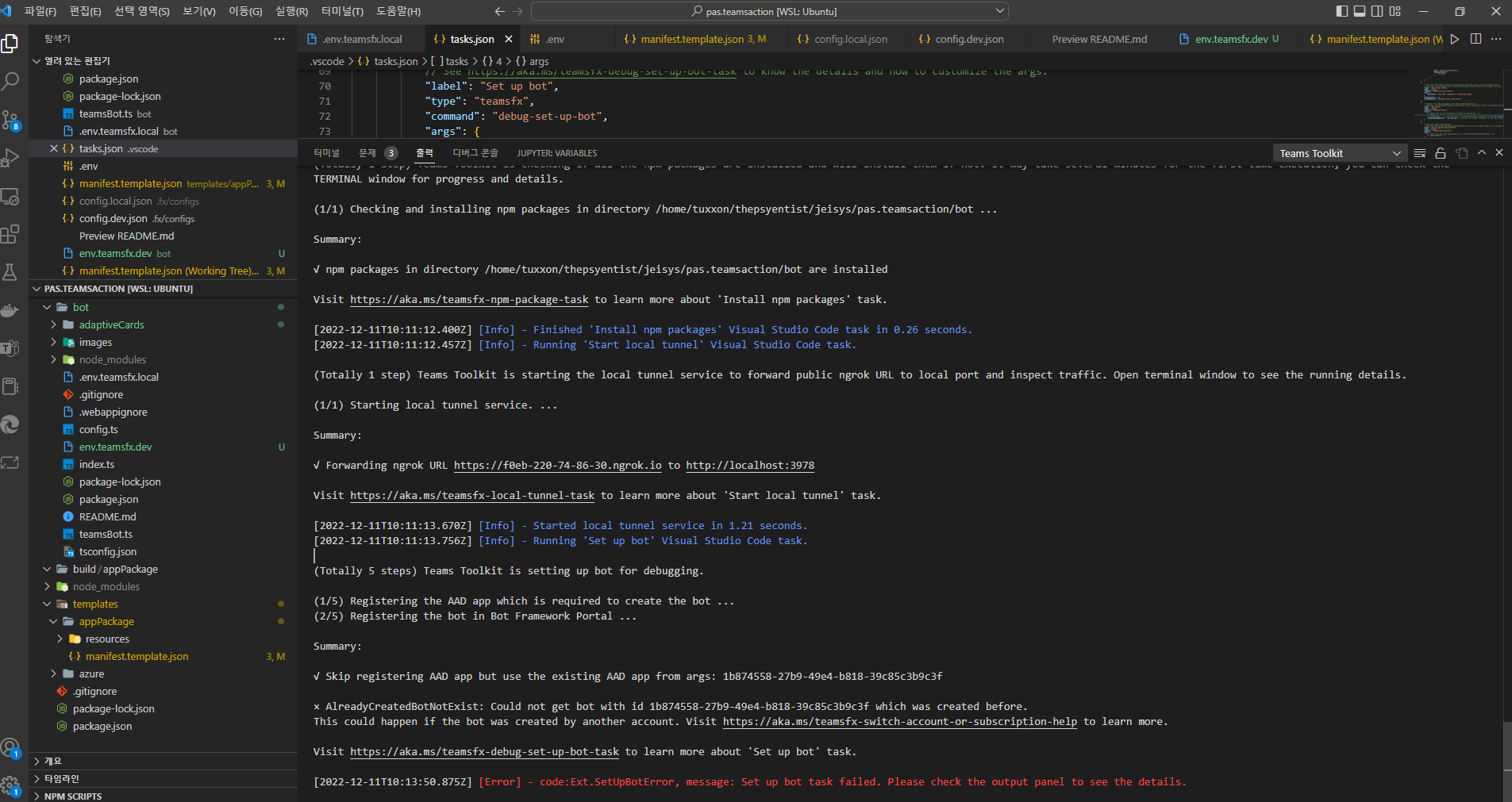This screenshot has width=1512, height=802.
Task: Open the Run and Debug sidebar
Action: (11, 158)
